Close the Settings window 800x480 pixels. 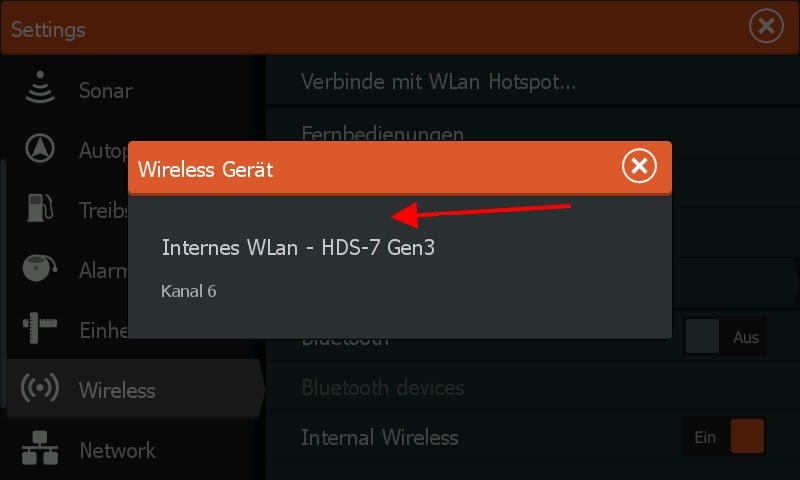(x=766, y=26)
